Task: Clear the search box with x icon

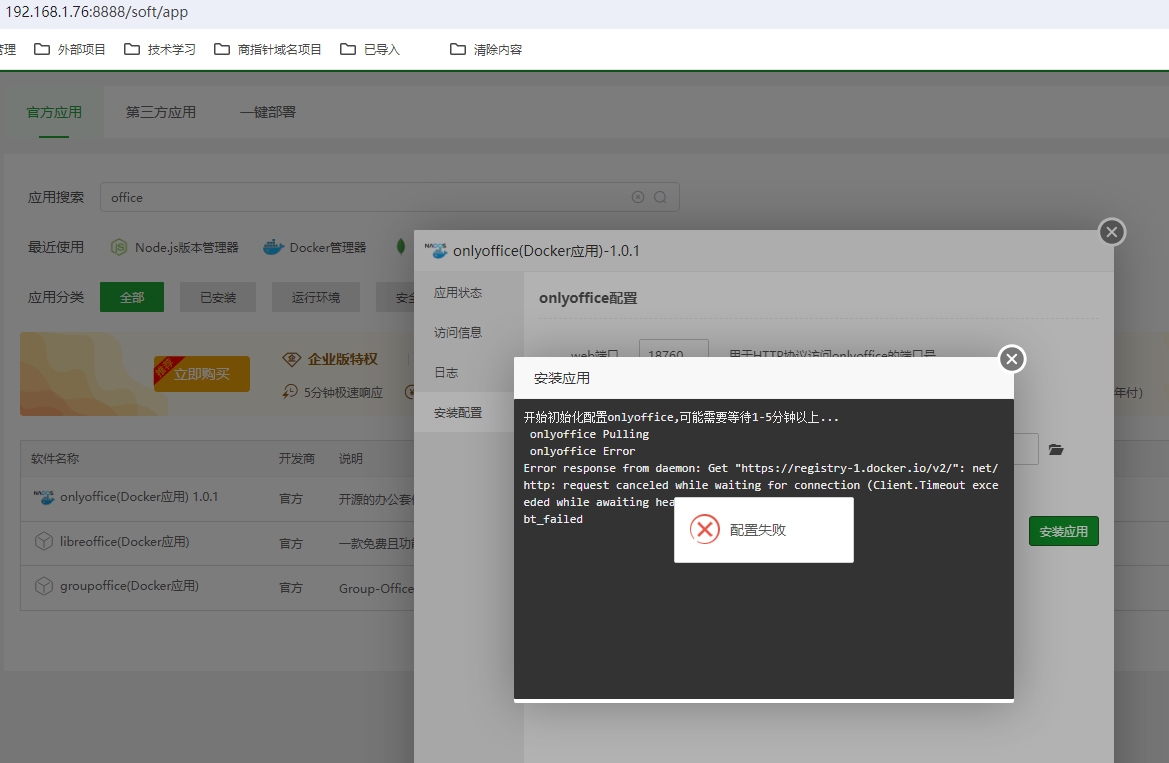Action: pyautogui.click(x=637, y=197)
